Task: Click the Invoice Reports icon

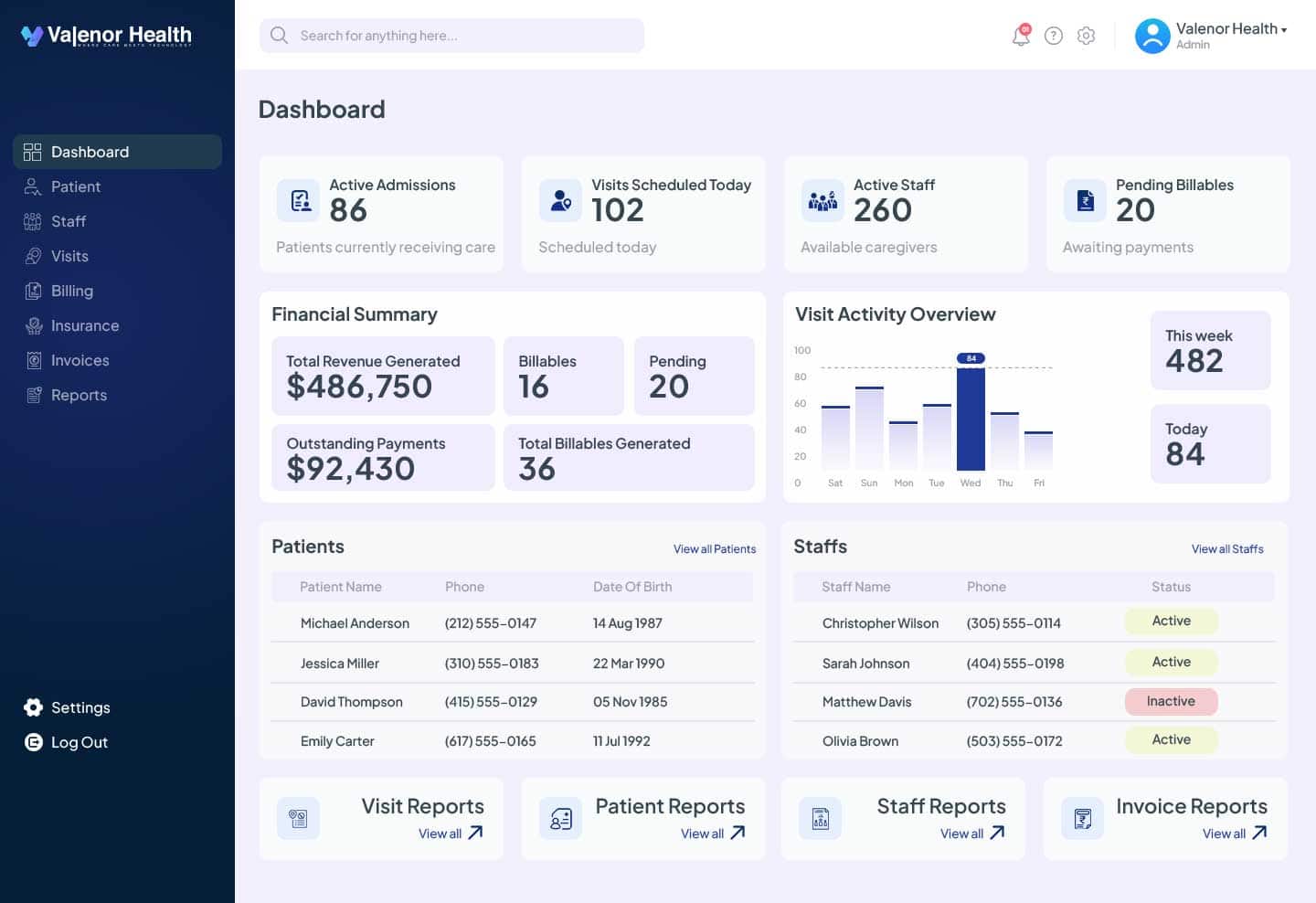Action: point(1082,818)
